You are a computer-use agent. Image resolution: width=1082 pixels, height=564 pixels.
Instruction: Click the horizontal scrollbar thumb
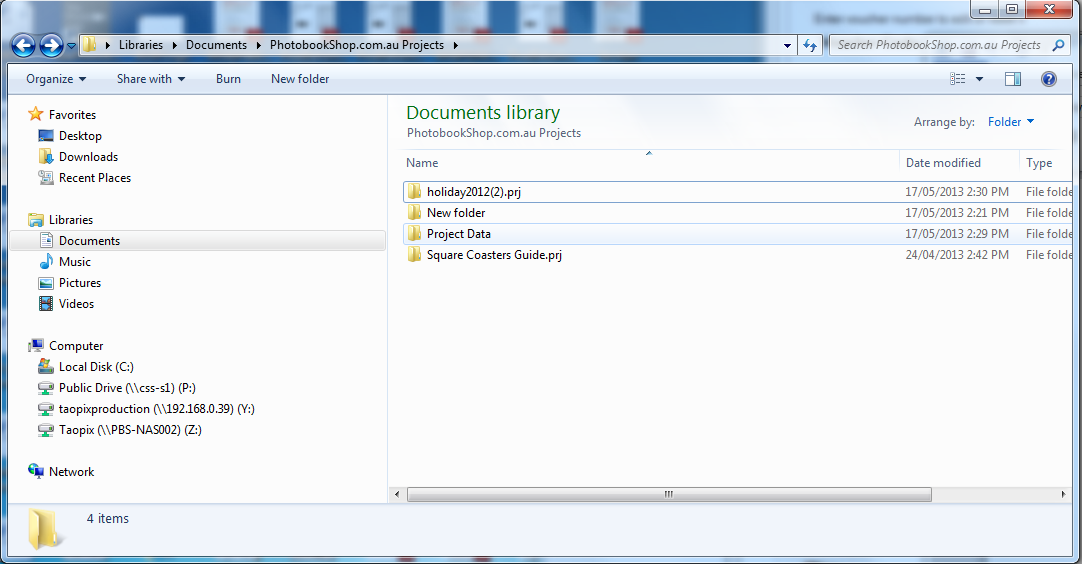pyautogui.click(x=669, y=494)
